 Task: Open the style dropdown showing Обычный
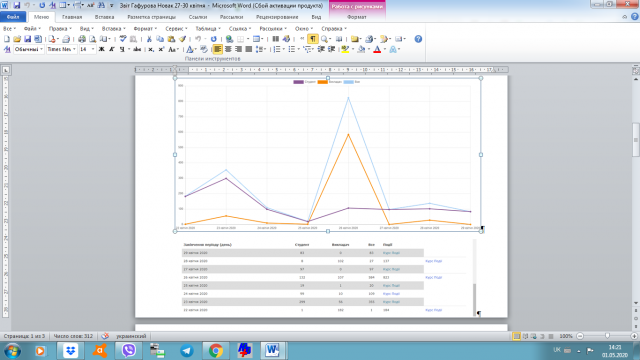point(29,49)
